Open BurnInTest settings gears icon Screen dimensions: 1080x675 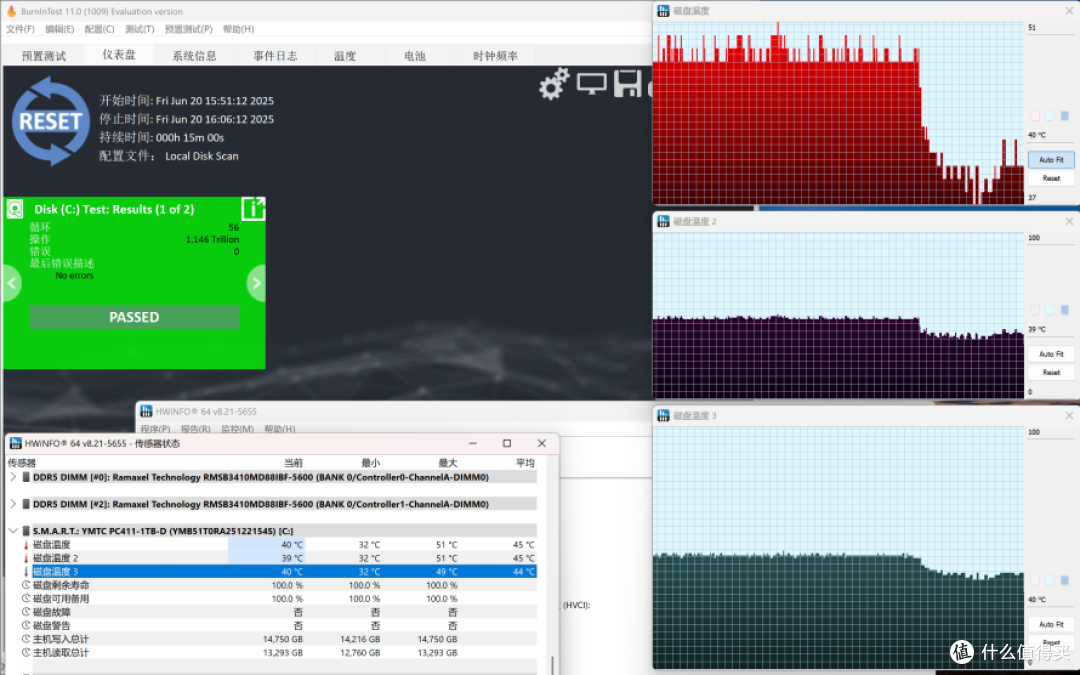pos(554,84)
